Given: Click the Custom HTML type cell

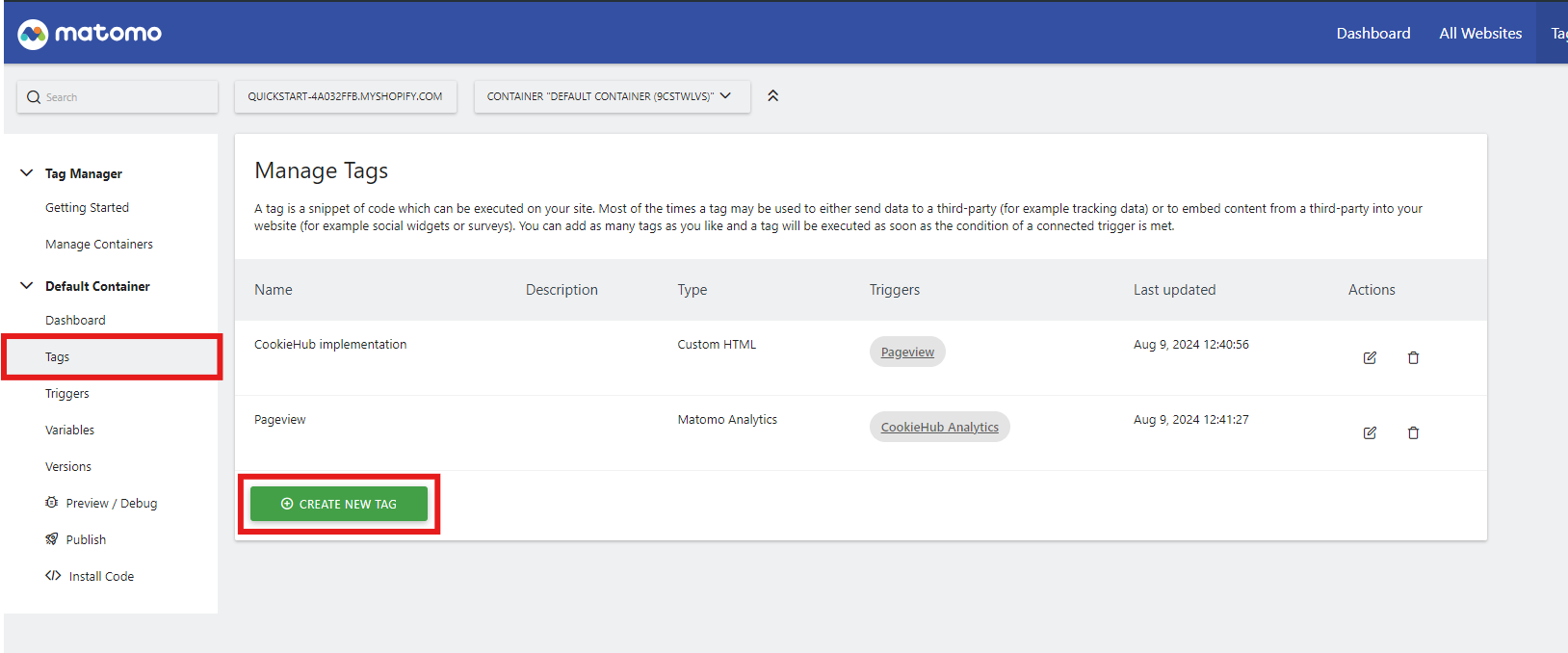Looking at the screenshot, I should (717, 345).
